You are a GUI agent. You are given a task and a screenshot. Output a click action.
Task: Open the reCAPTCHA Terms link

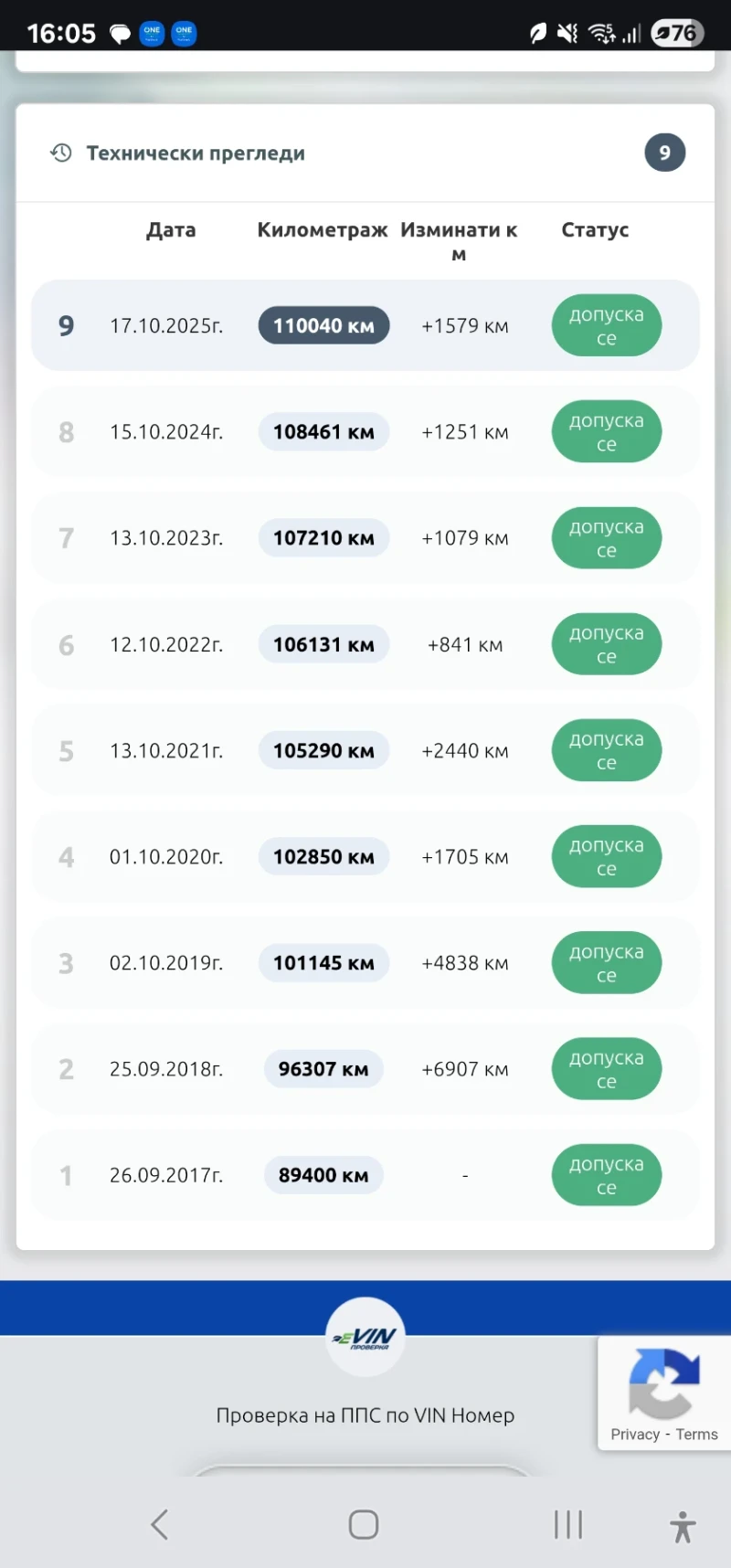click(697, 1435)
